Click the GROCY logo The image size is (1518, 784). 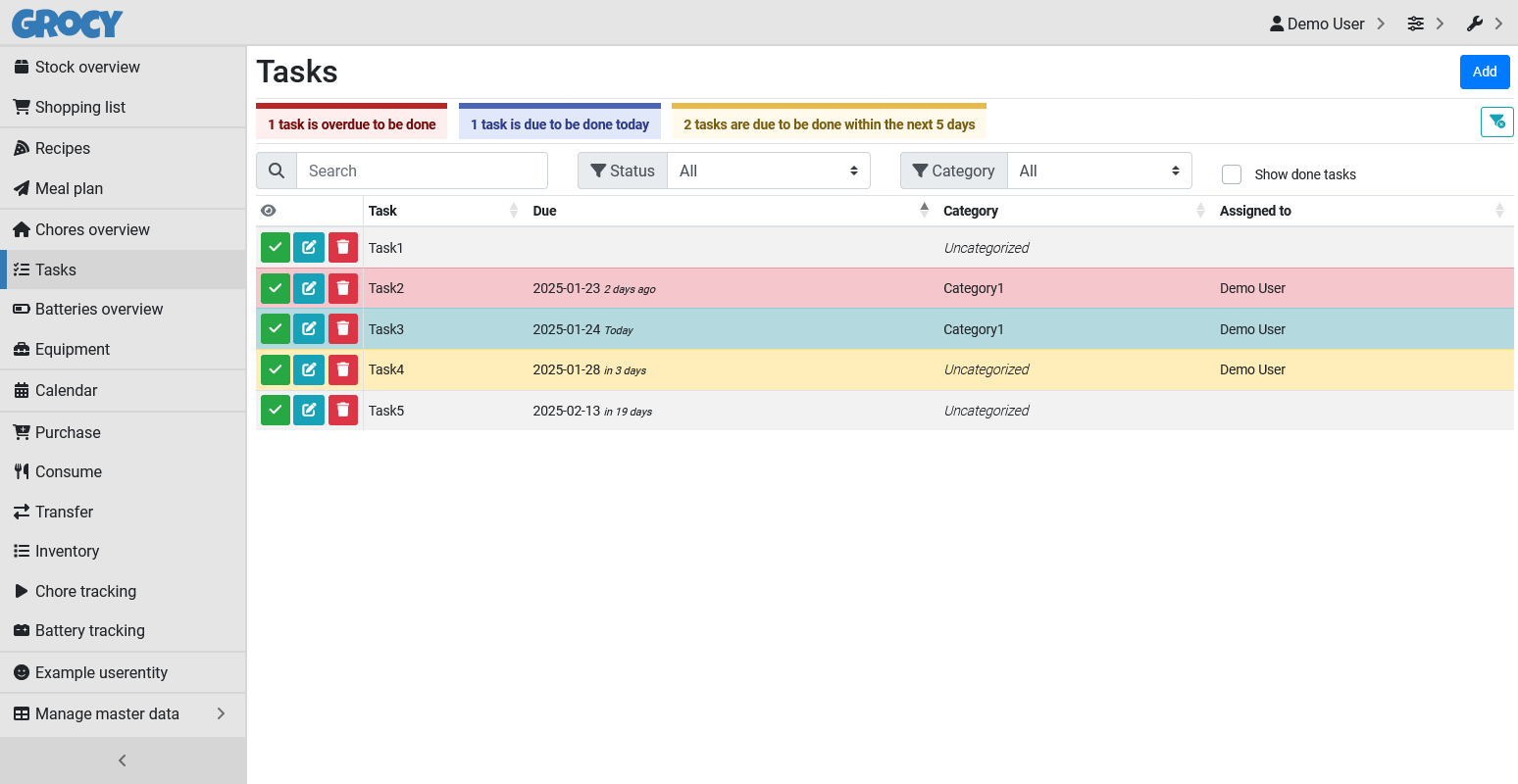click(68, 24)
